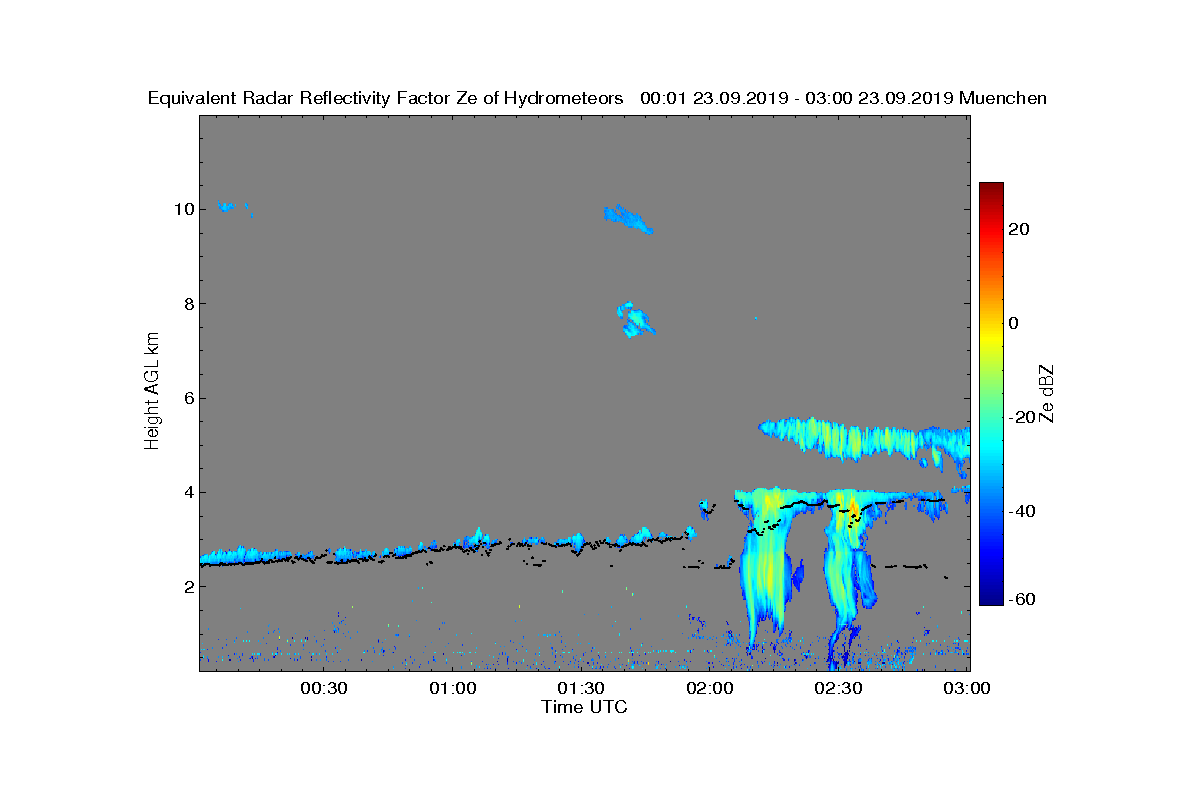Image resolution: width=1200 pixels, height=800 pixels.
Task: Click the cloud echo near 10 km at 01:40
Action: click(x=628, y=217)
